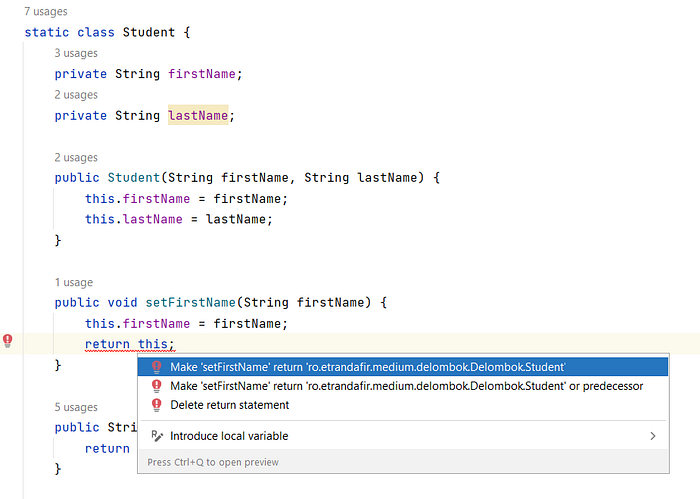This screenshot has width=700, height=499.
Task: Choose the 'or predecessor' return type fix
Action: point(403,386)
